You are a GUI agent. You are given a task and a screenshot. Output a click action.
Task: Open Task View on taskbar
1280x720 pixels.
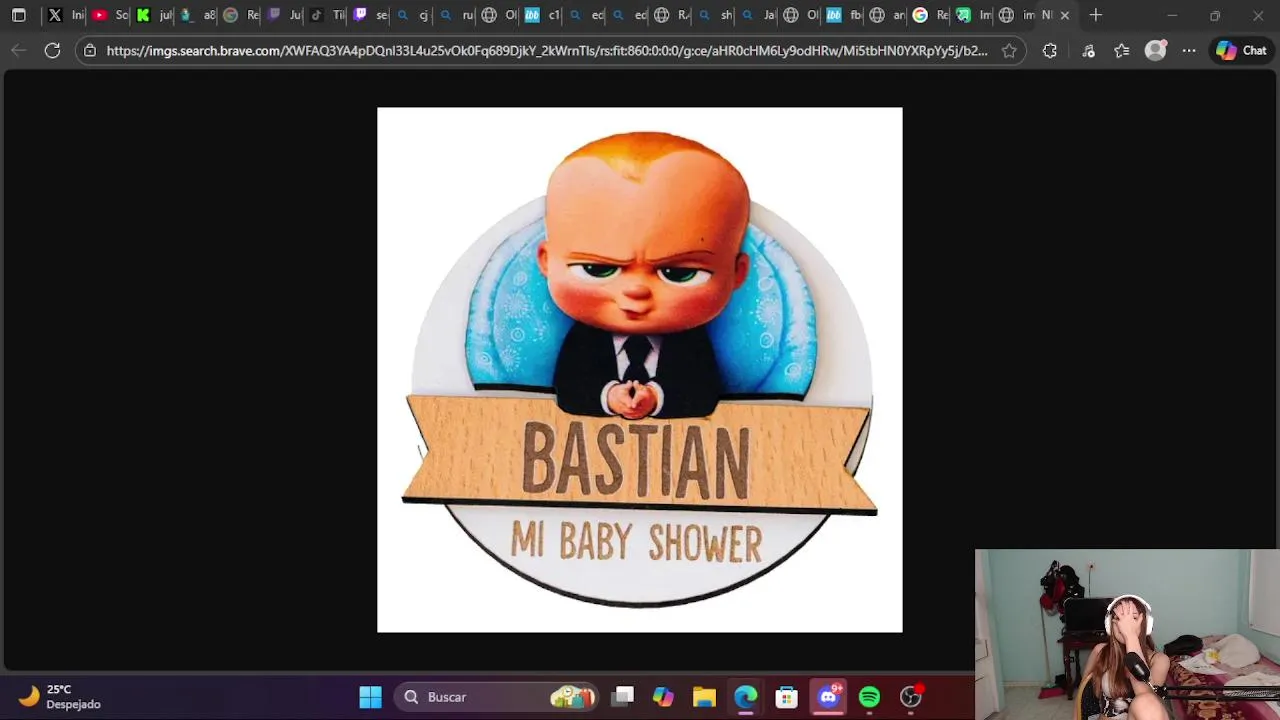point(623,697)
